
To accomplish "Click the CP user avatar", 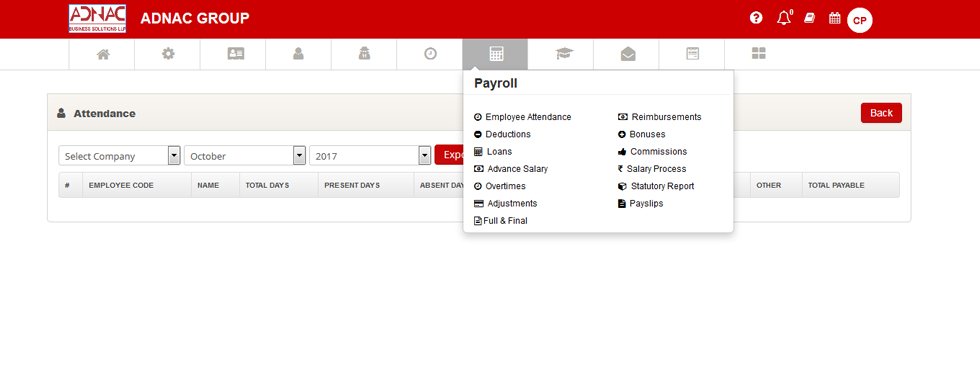I will (859, 21).
